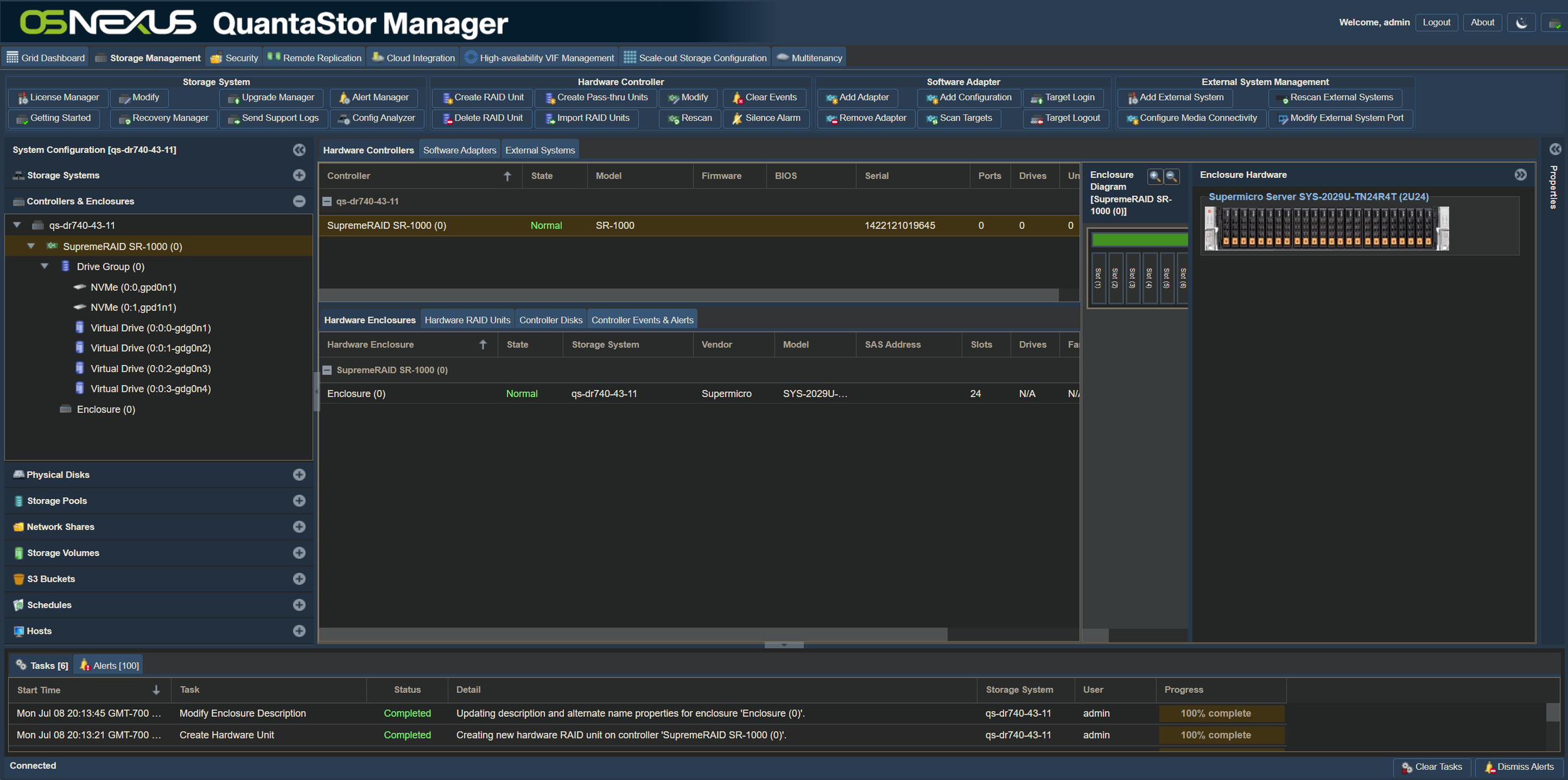Collapse the SupremeRAID SR-1000 enclosure grid group
The height and width of the screenshot is (780, 1568).
pyautogui.click(x=327, y=370)
